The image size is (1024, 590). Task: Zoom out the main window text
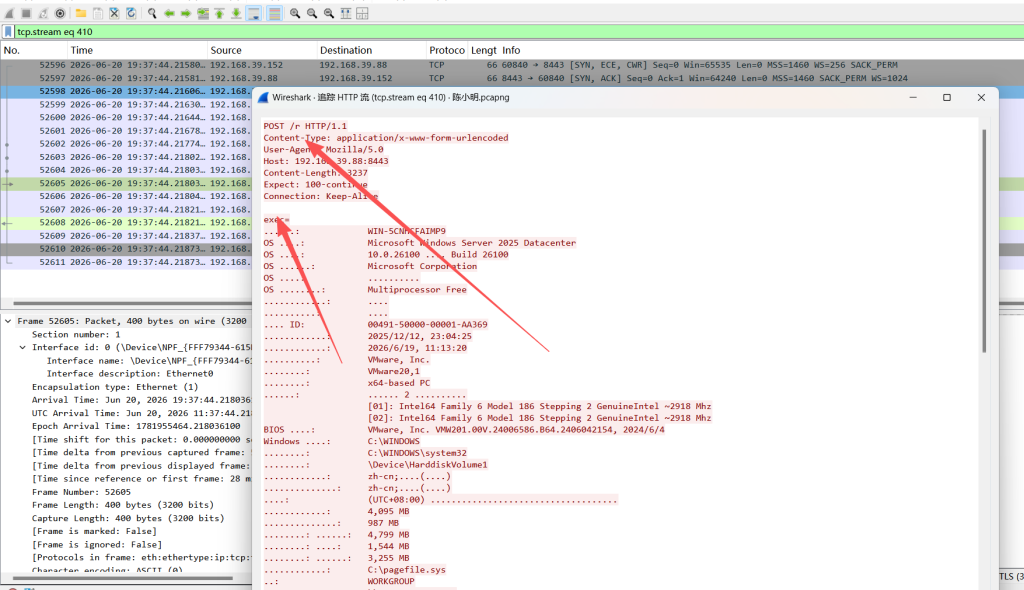pos(312,13)
